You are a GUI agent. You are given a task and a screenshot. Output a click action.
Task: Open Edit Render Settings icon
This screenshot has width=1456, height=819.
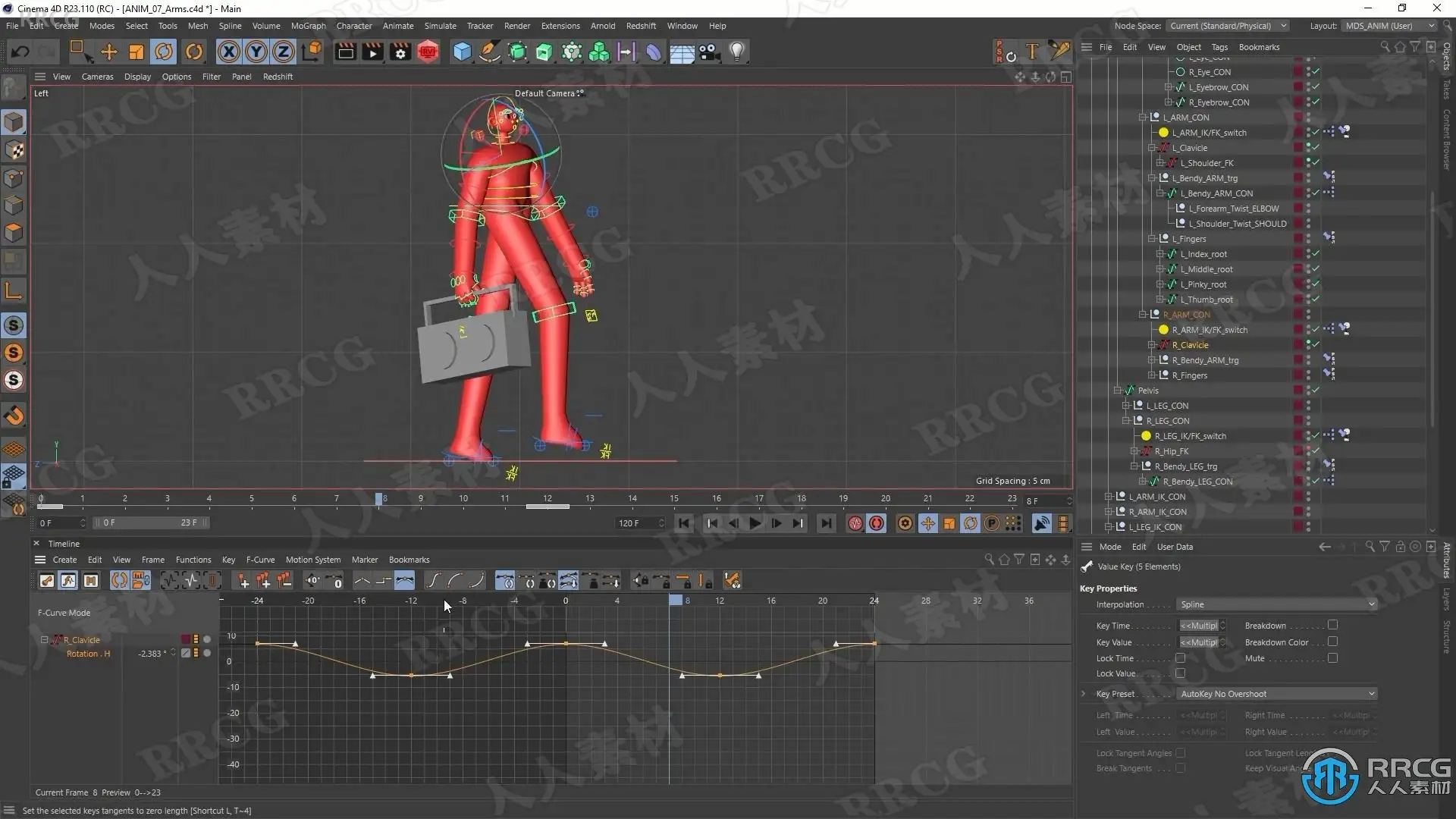[400, 52]
